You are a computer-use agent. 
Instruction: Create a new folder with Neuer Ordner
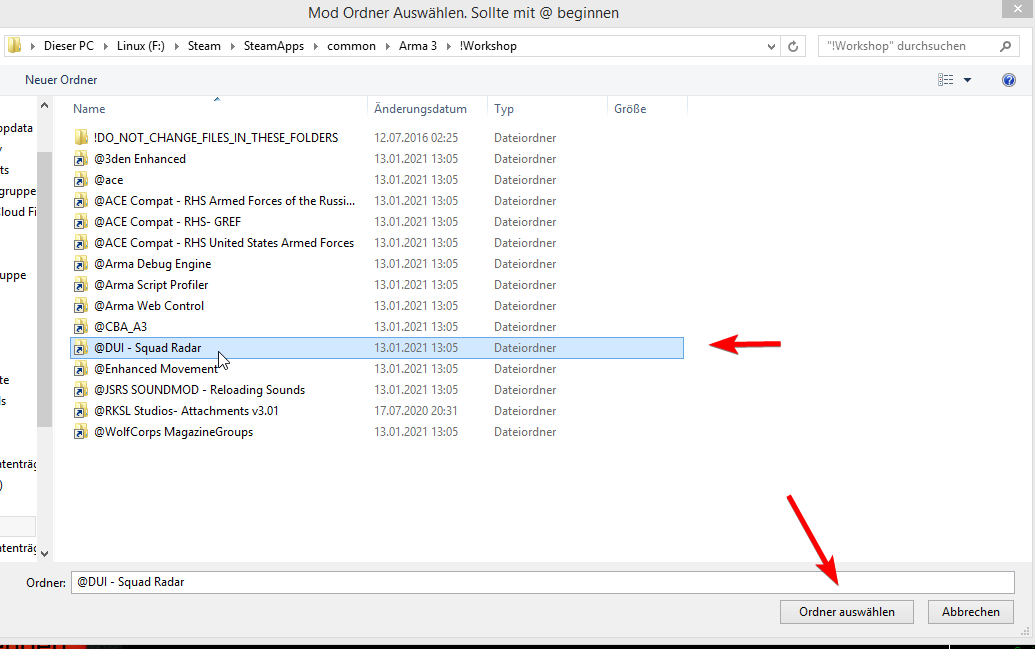point(61,80)
